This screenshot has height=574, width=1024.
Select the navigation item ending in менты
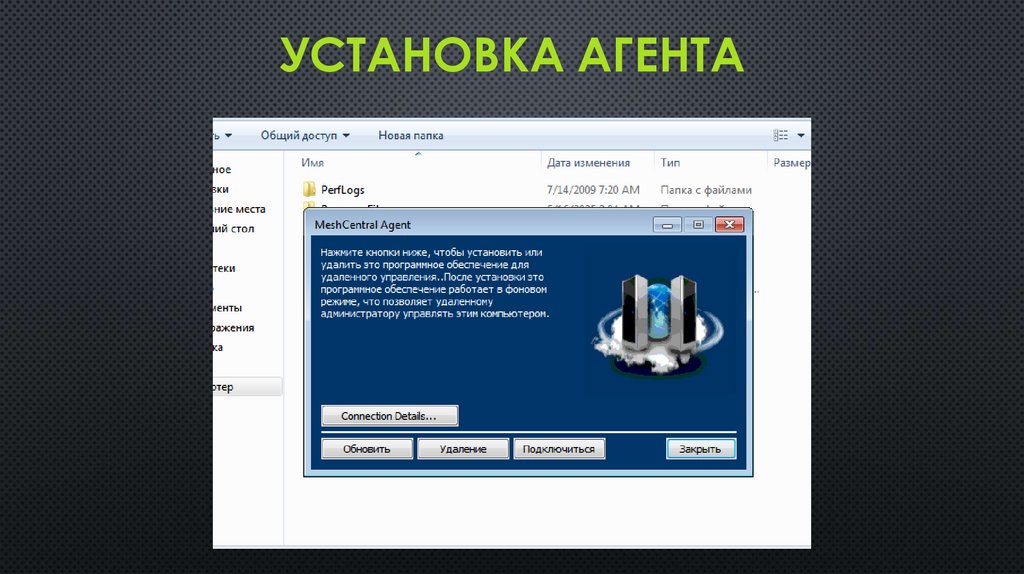coord(228,308)
